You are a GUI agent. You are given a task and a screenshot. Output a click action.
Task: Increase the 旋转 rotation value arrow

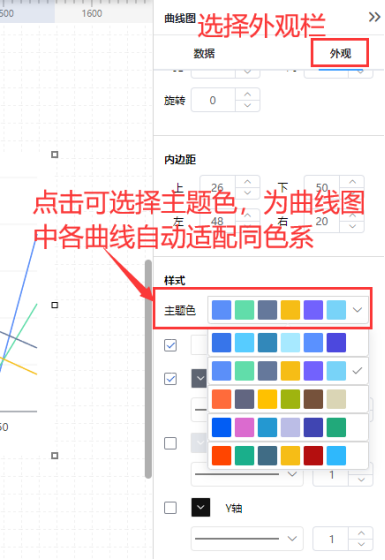click(247, 94)
